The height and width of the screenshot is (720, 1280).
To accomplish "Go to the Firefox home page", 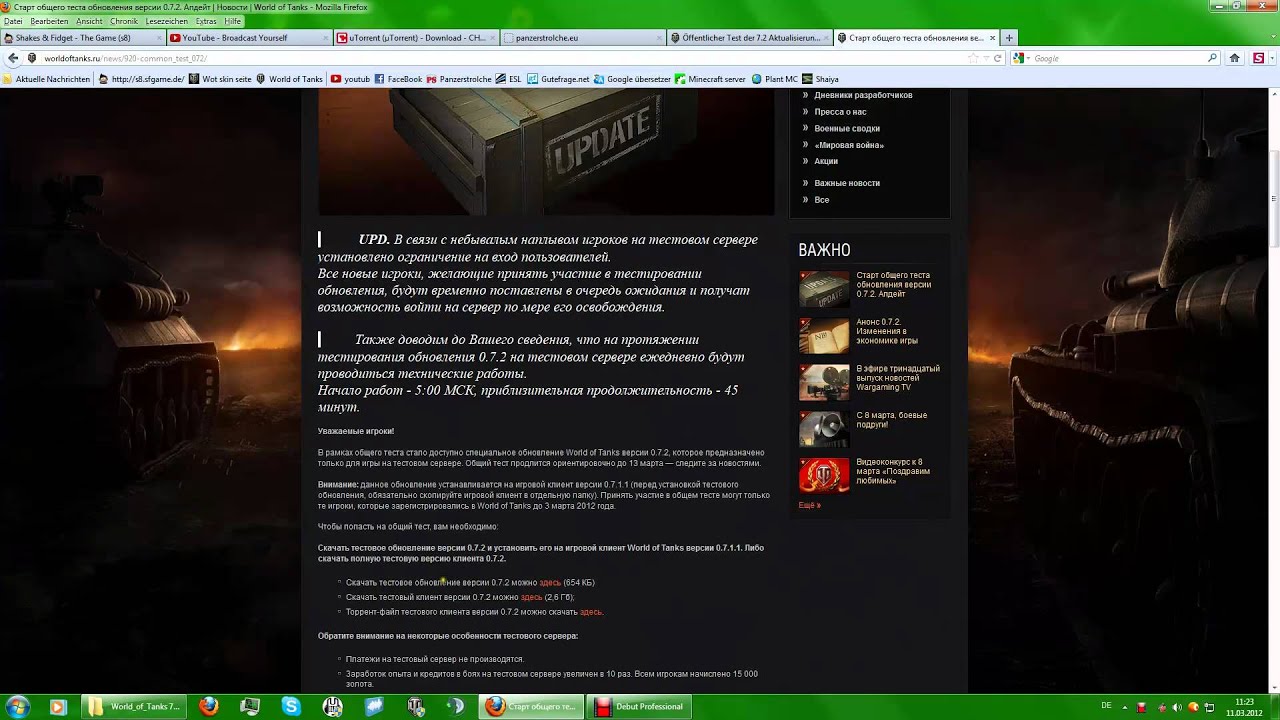I will (x=1235, y=58).
